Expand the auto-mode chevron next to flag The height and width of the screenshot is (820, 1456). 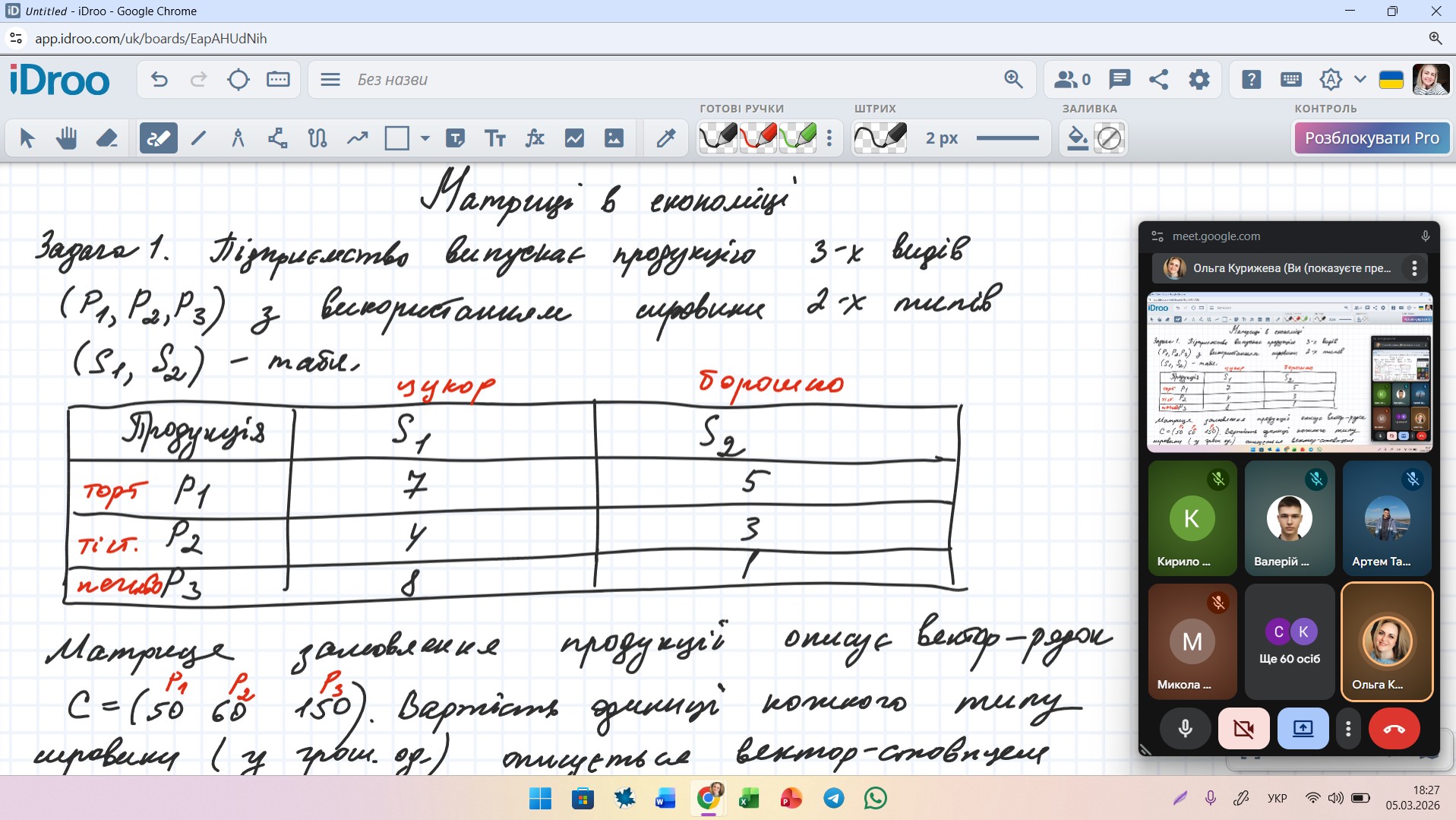pos(1360,79)
